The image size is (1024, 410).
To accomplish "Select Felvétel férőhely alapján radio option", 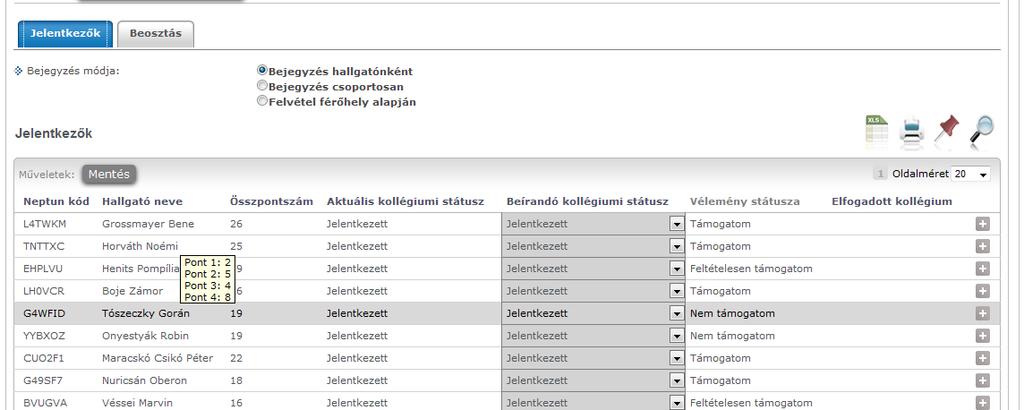I will [263, 101].
